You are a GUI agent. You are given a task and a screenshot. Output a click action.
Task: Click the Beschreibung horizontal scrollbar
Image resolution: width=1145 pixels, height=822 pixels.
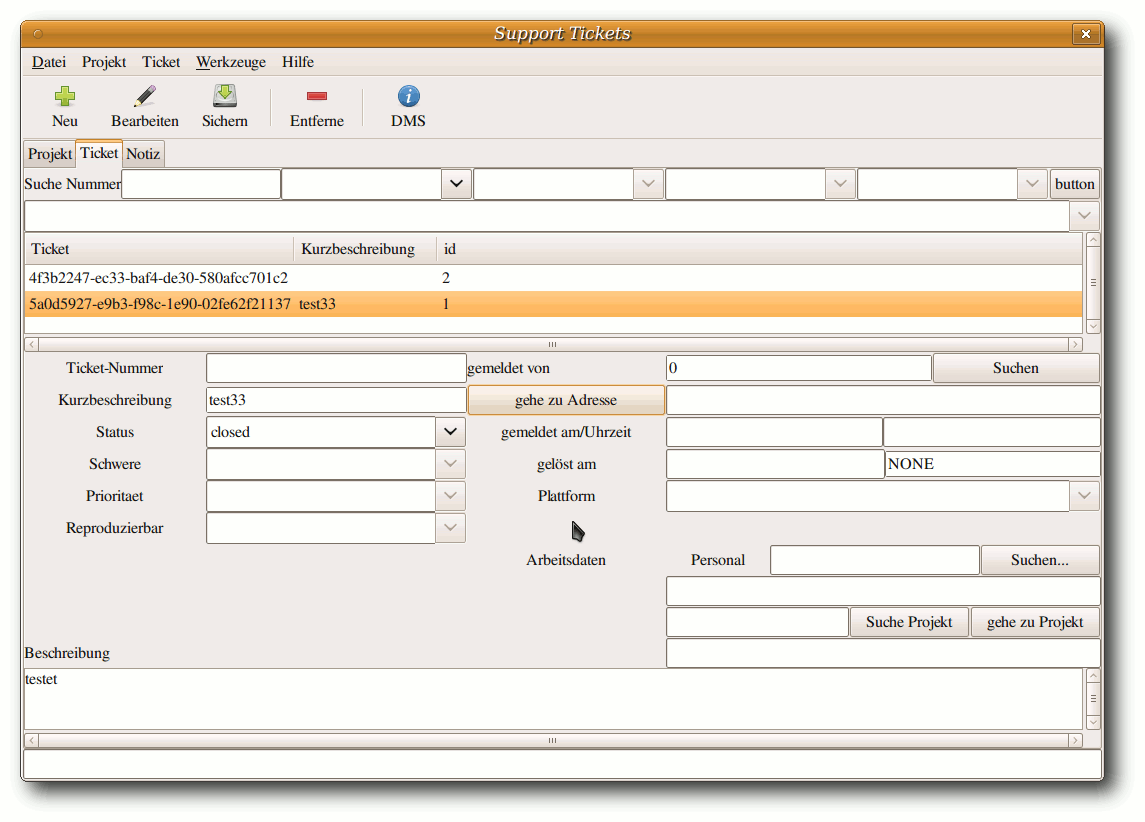point(553,740)
